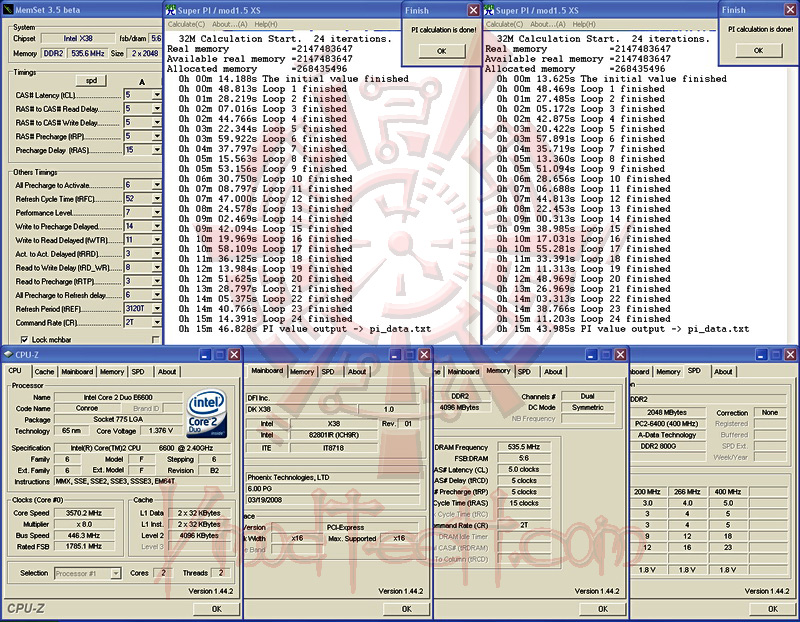800x622 pixels.
Task: Expand the Act. to Act. Delayed (tRRD) dropdown
Action: pos(157,254)
